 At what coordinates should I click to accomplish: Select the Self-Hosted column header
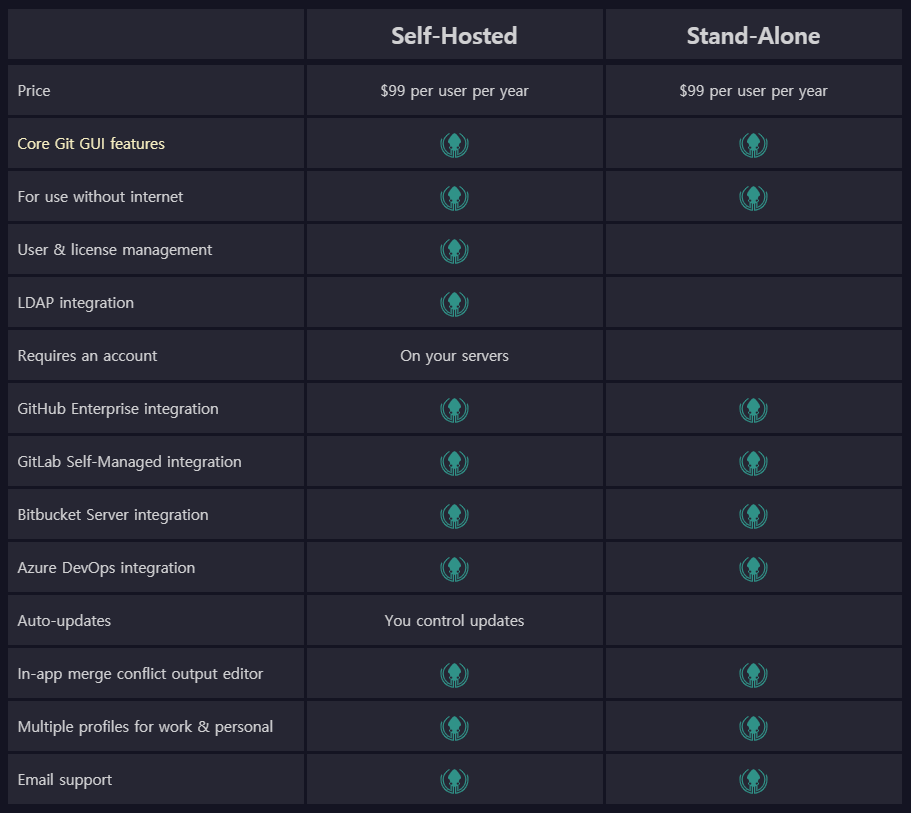[x=454, y=36]
